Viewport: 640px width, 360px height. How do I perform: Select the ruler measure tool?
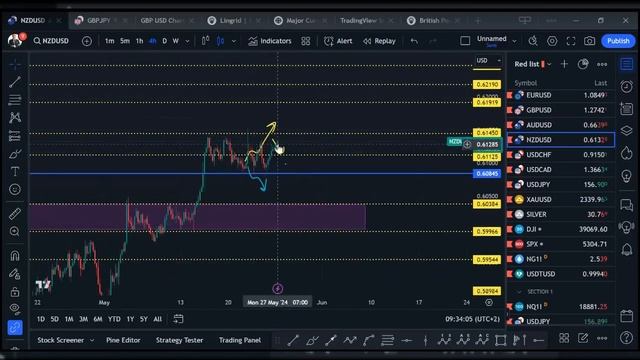point(15,213)
